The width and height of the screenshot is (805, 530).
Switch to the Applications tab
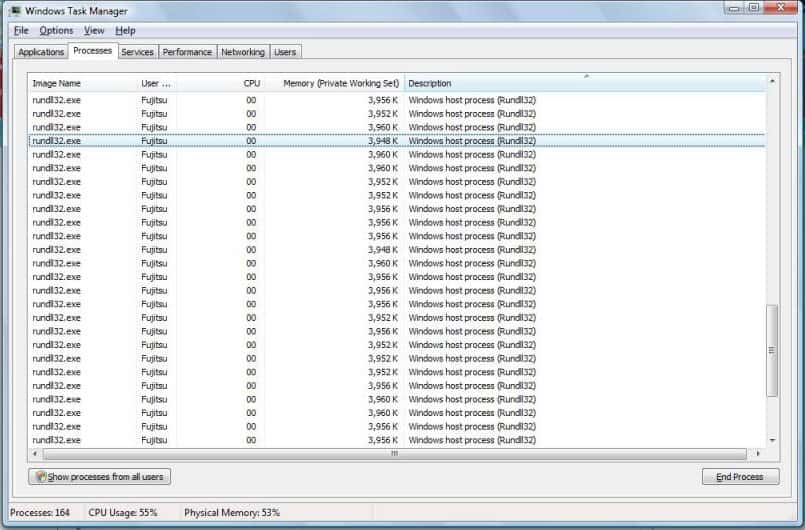coord(41,52)
